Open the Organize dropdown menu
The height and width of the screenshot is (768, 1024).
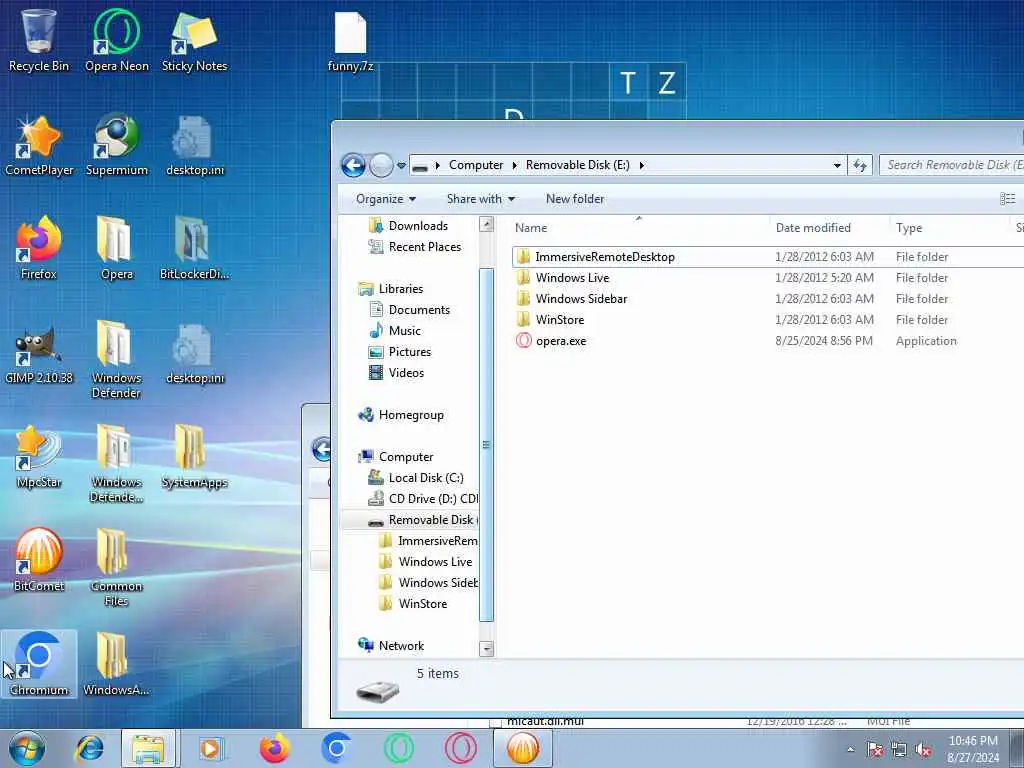tap(385, 199)
